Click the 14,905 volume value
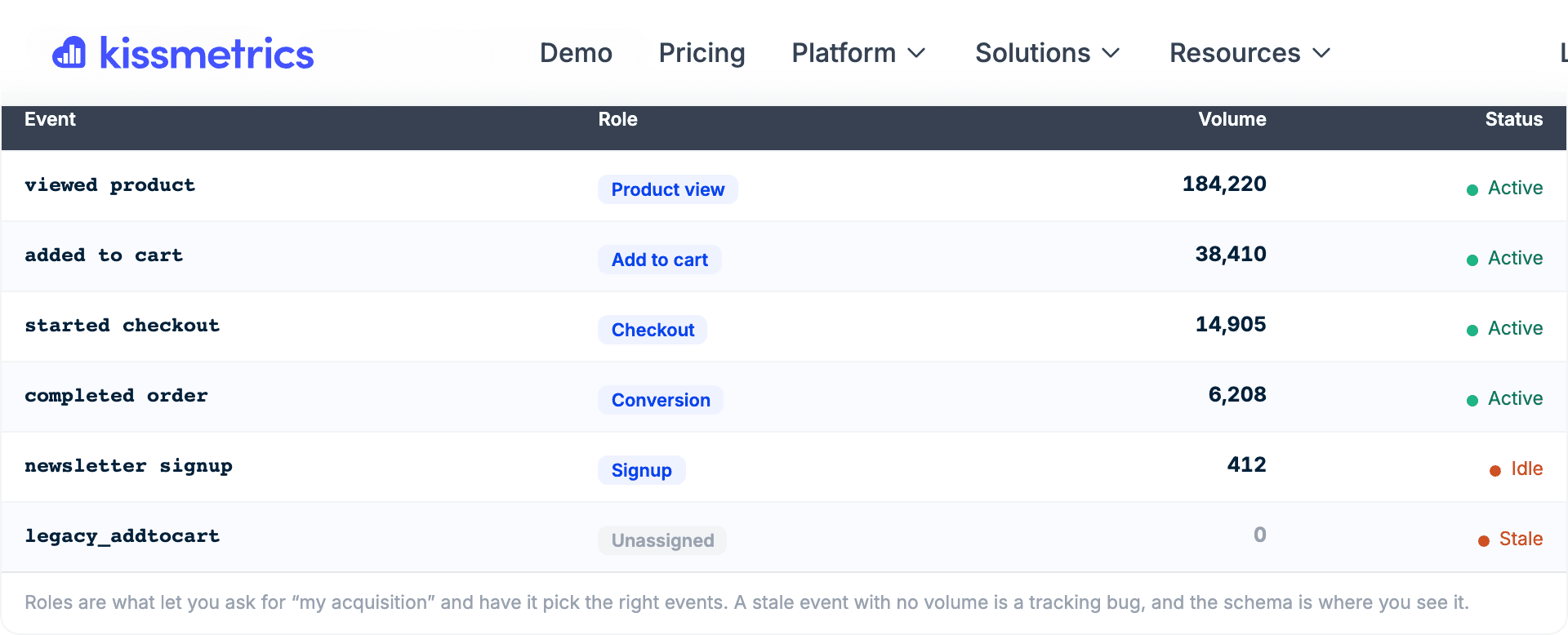 pyautogui.click(x=1231, y=325)
